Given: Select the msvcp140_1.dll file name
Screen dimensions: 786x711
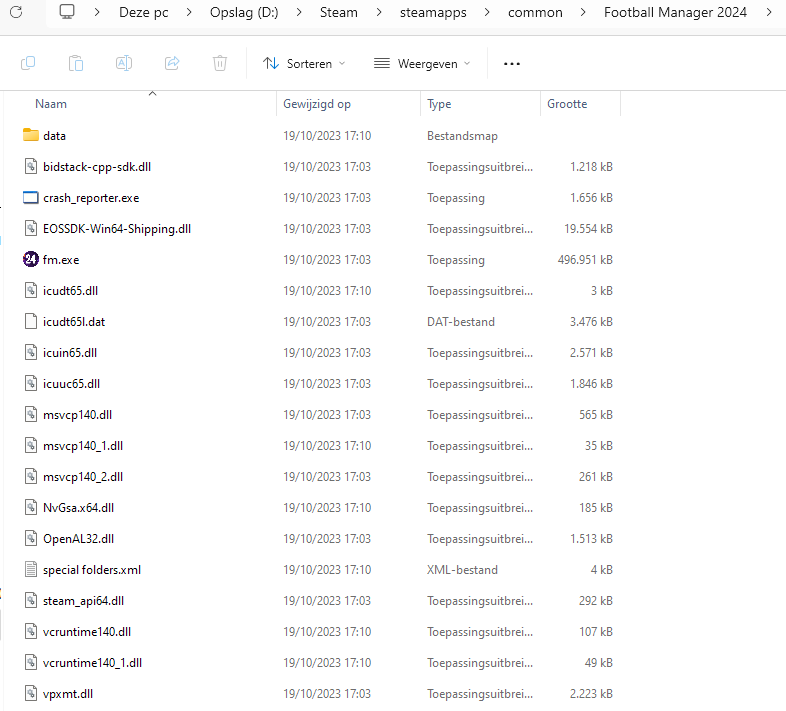Looking at the screenshot, I should coord(83,446).
